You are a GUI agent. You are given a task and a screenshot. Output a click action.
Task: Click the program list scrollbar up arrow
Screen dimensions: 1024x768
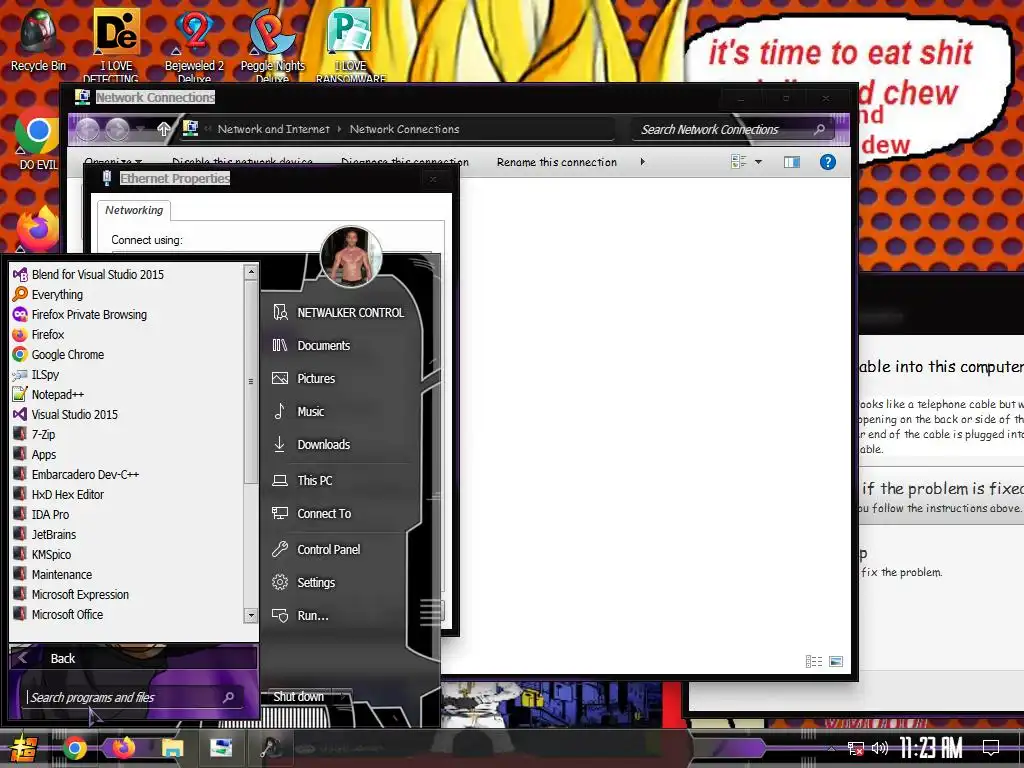click(251, 272)
